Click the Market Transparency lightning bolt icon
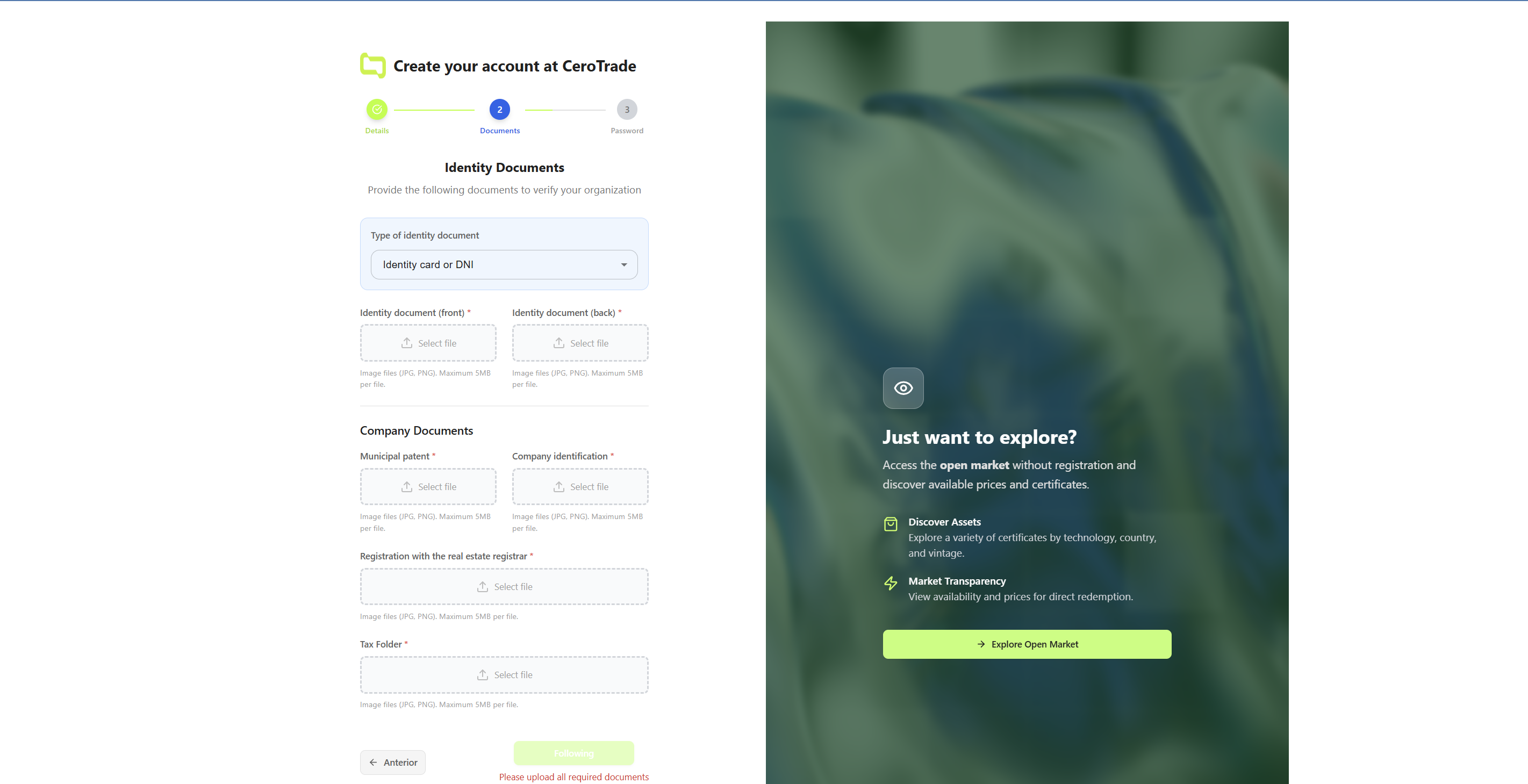Viewport: 1528px width, 784px height. click(891, 583)
